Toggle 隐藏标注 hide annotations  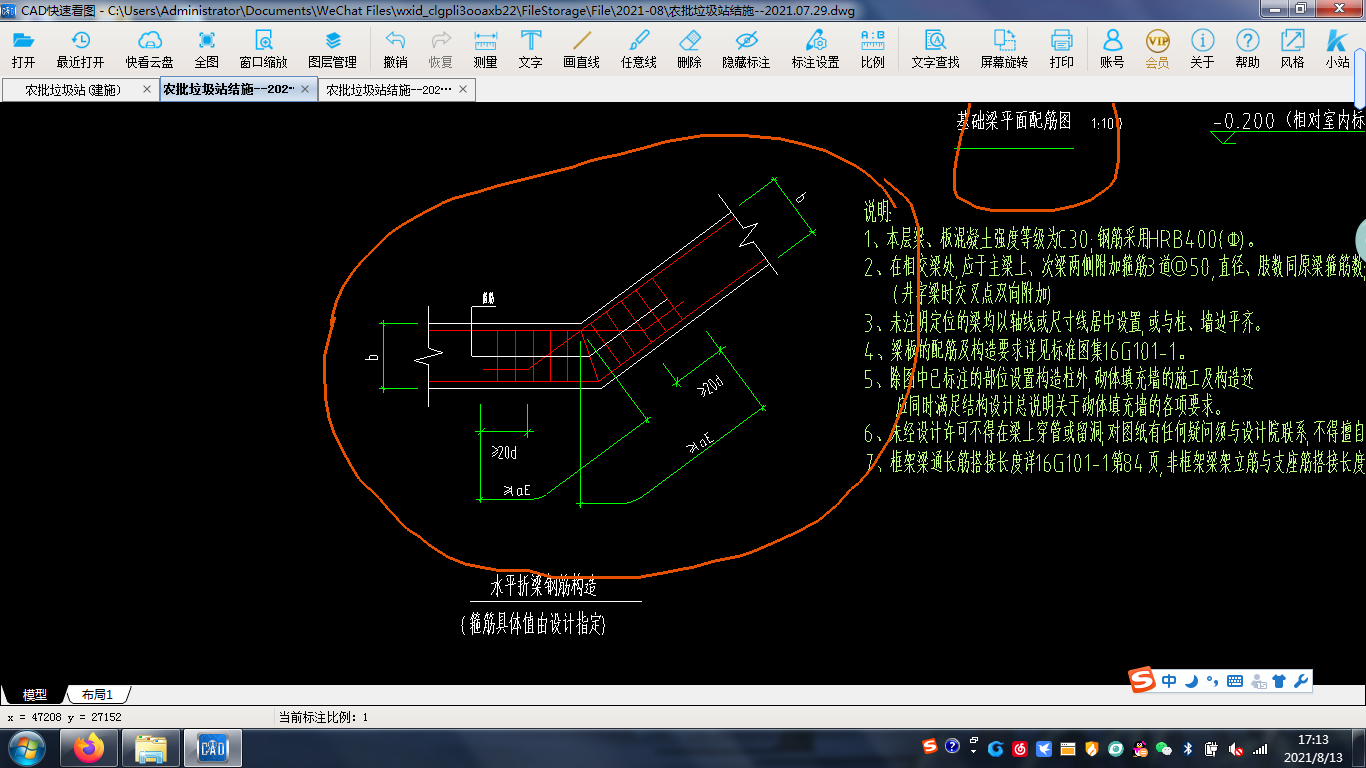tap(746, 49)
